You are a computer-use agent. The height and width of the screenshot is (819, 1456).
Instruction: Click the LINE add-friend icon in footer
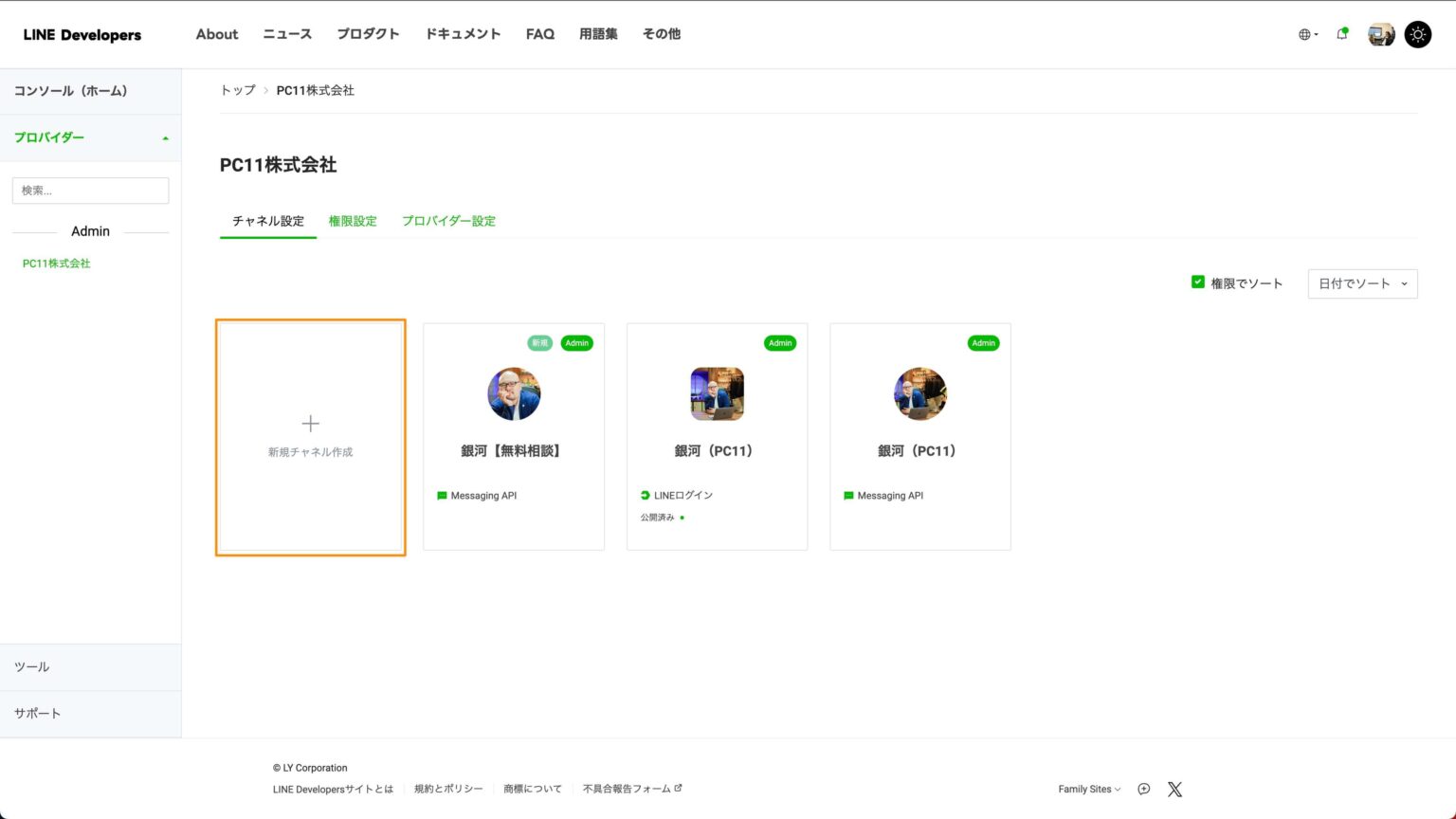[1143, 789]
